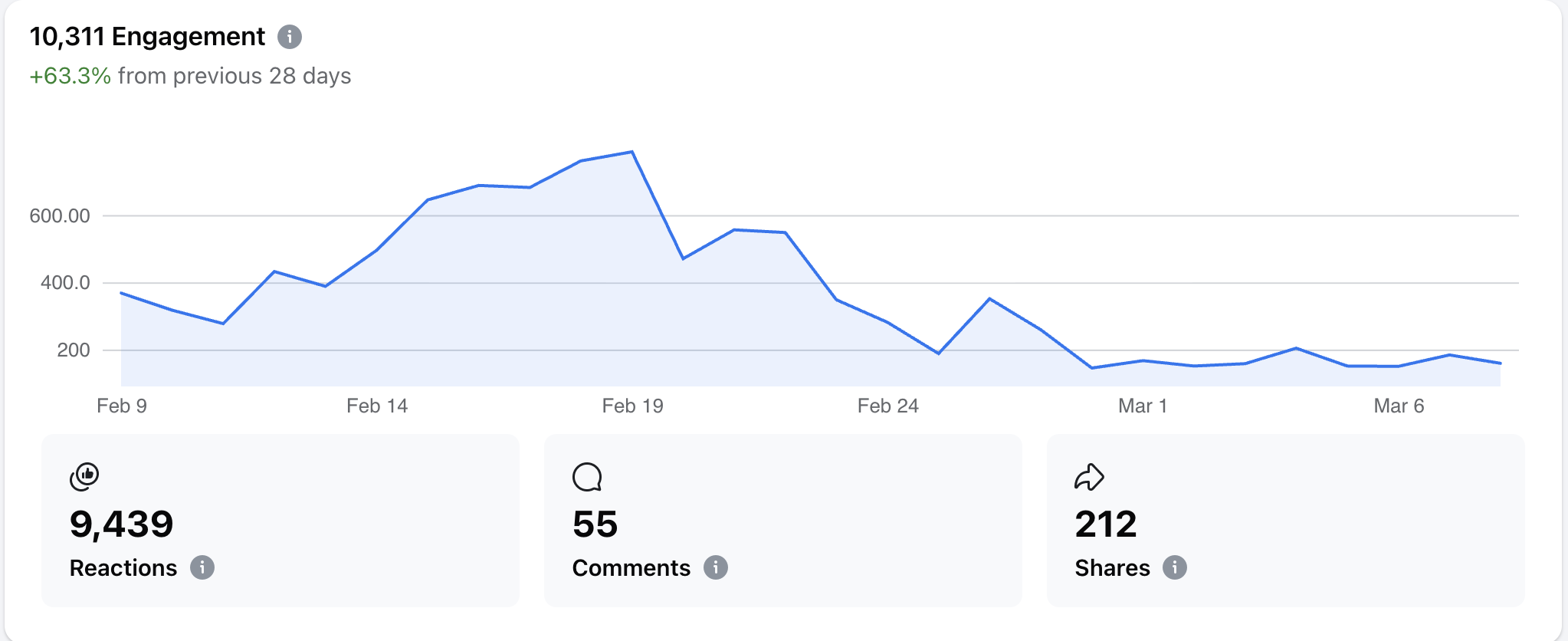Click the info icon next to Comments
The image size is (1568, 641).
(717, 567)
